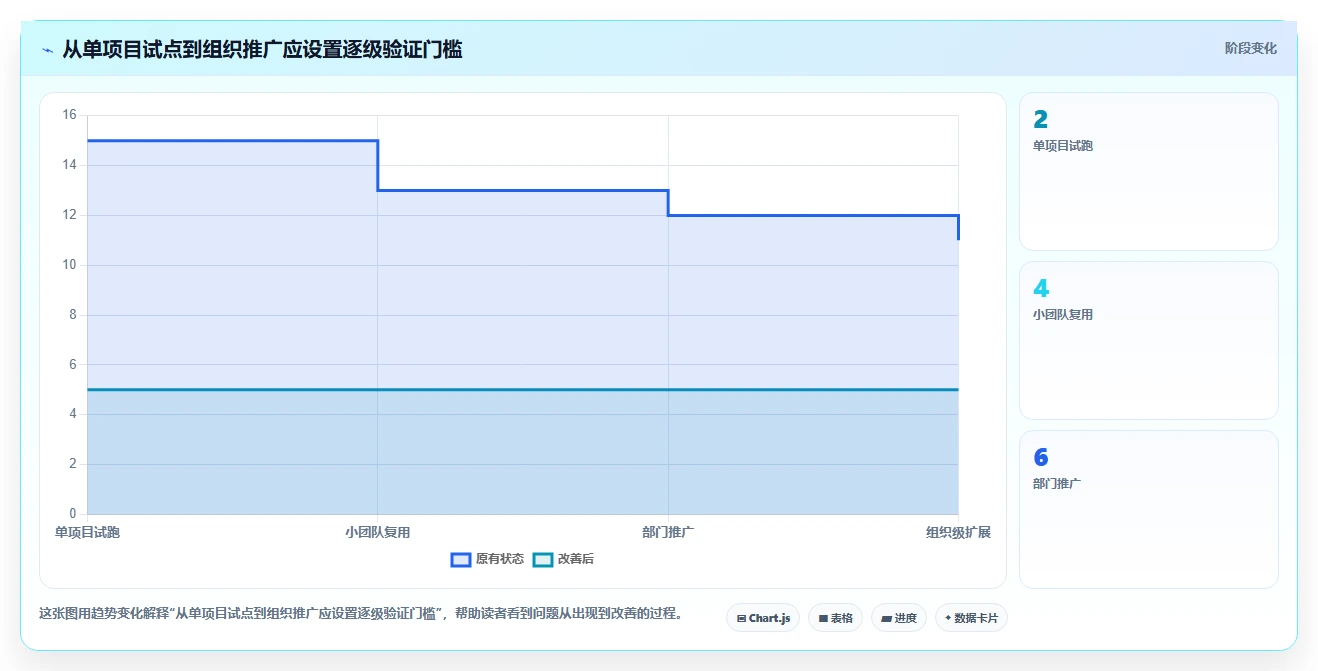The height and width of the screenshot is (671, 1318).
Task: Click the y-axis value 10
Action: (x=69, y=265)
